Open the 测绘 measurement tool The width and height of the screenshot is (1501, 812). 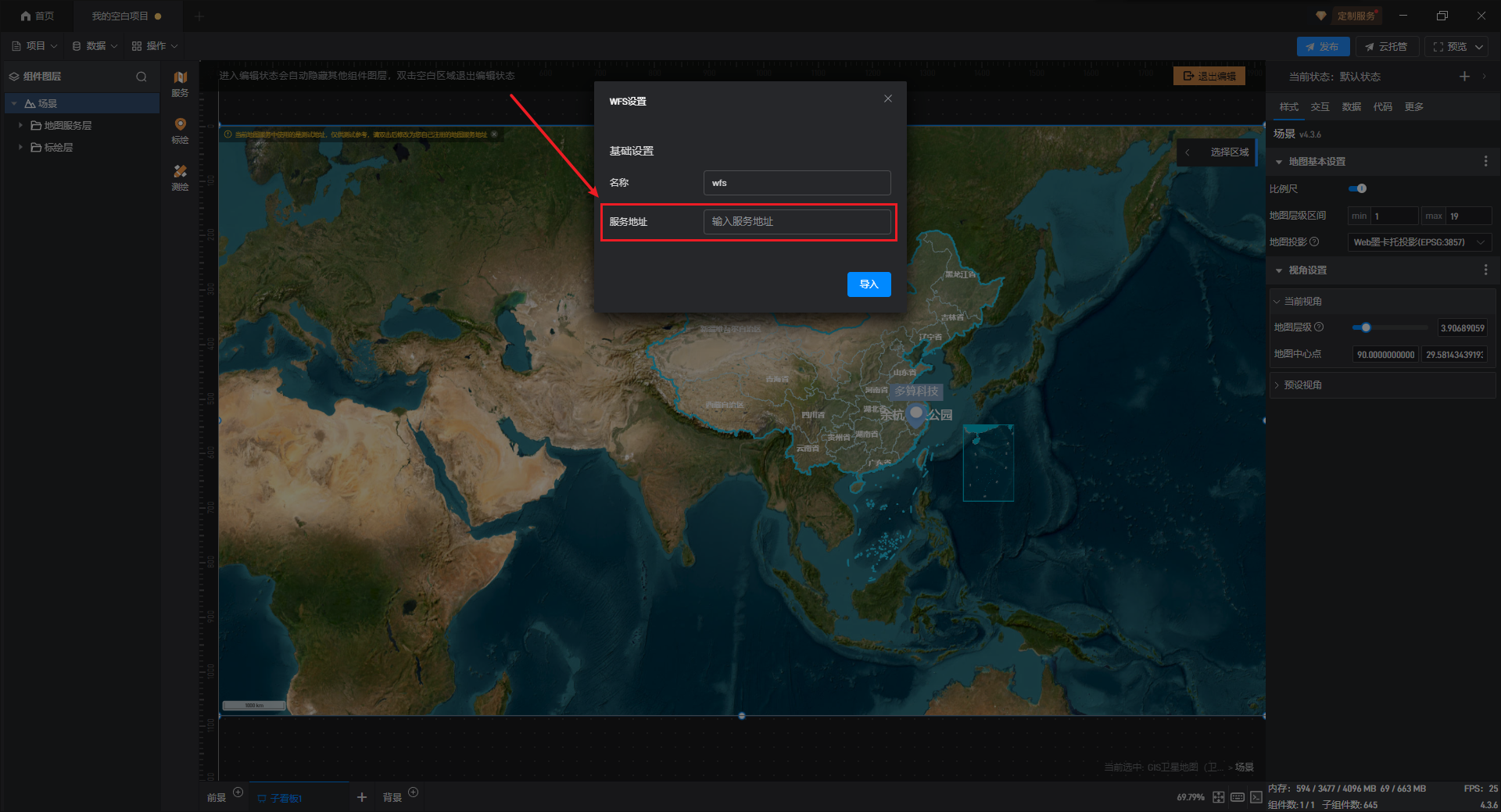pos(180,177)
